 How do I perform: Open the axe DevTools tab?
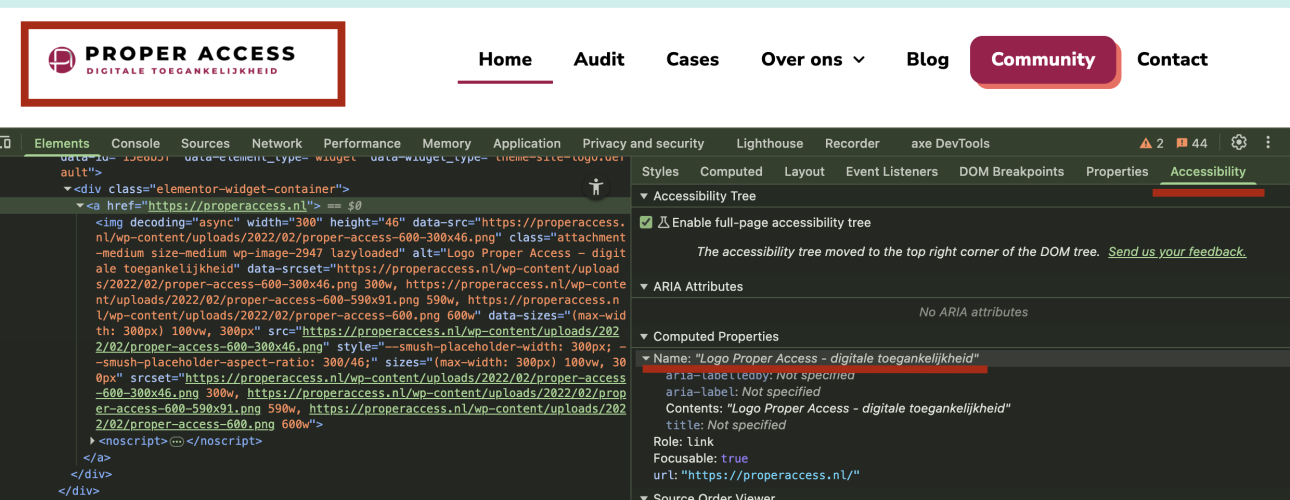(x=950, y=143)
